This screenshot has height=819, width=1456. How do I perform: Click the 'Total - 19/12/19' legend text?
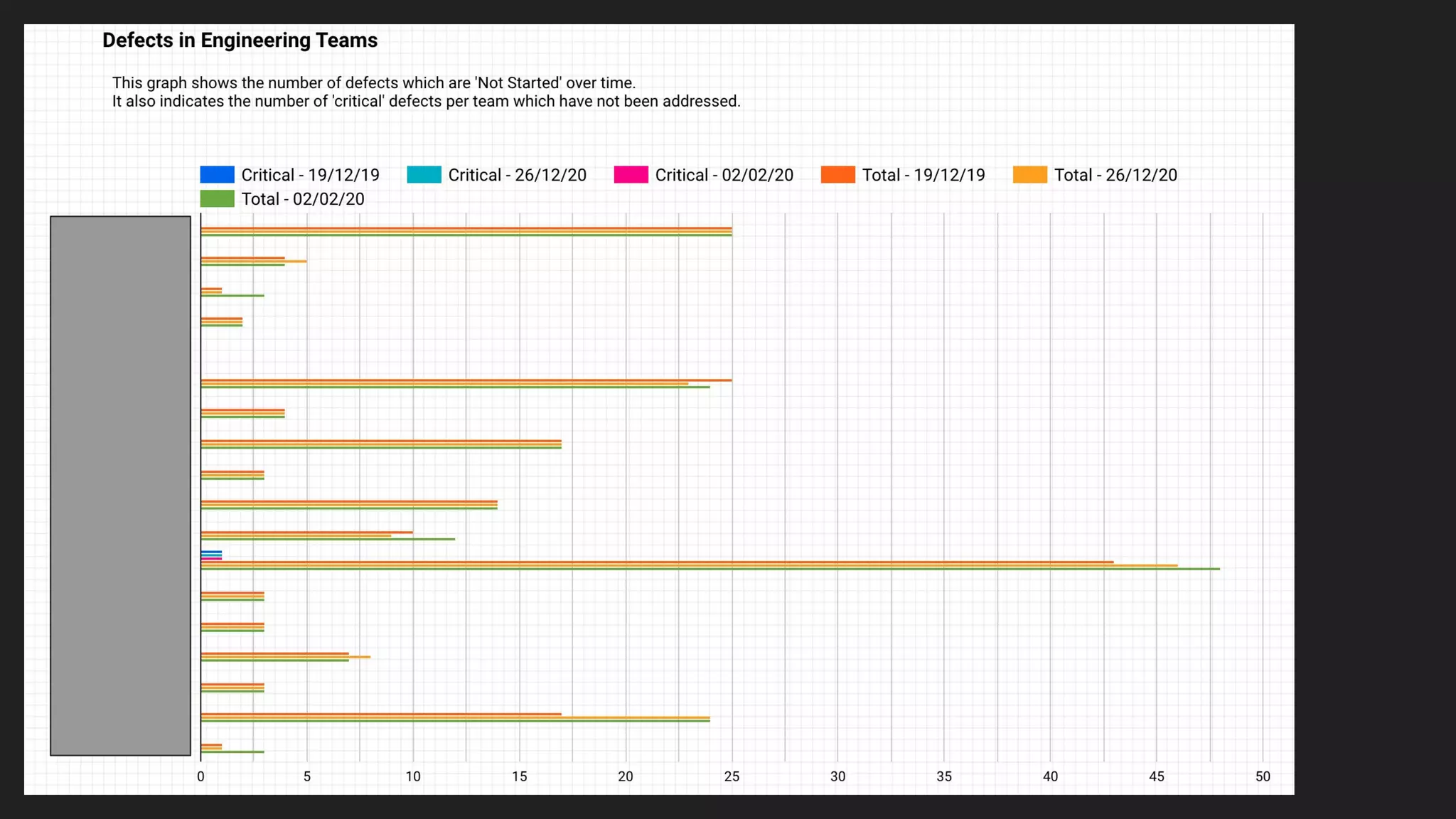pyautogui.click(x=924, y=175)
